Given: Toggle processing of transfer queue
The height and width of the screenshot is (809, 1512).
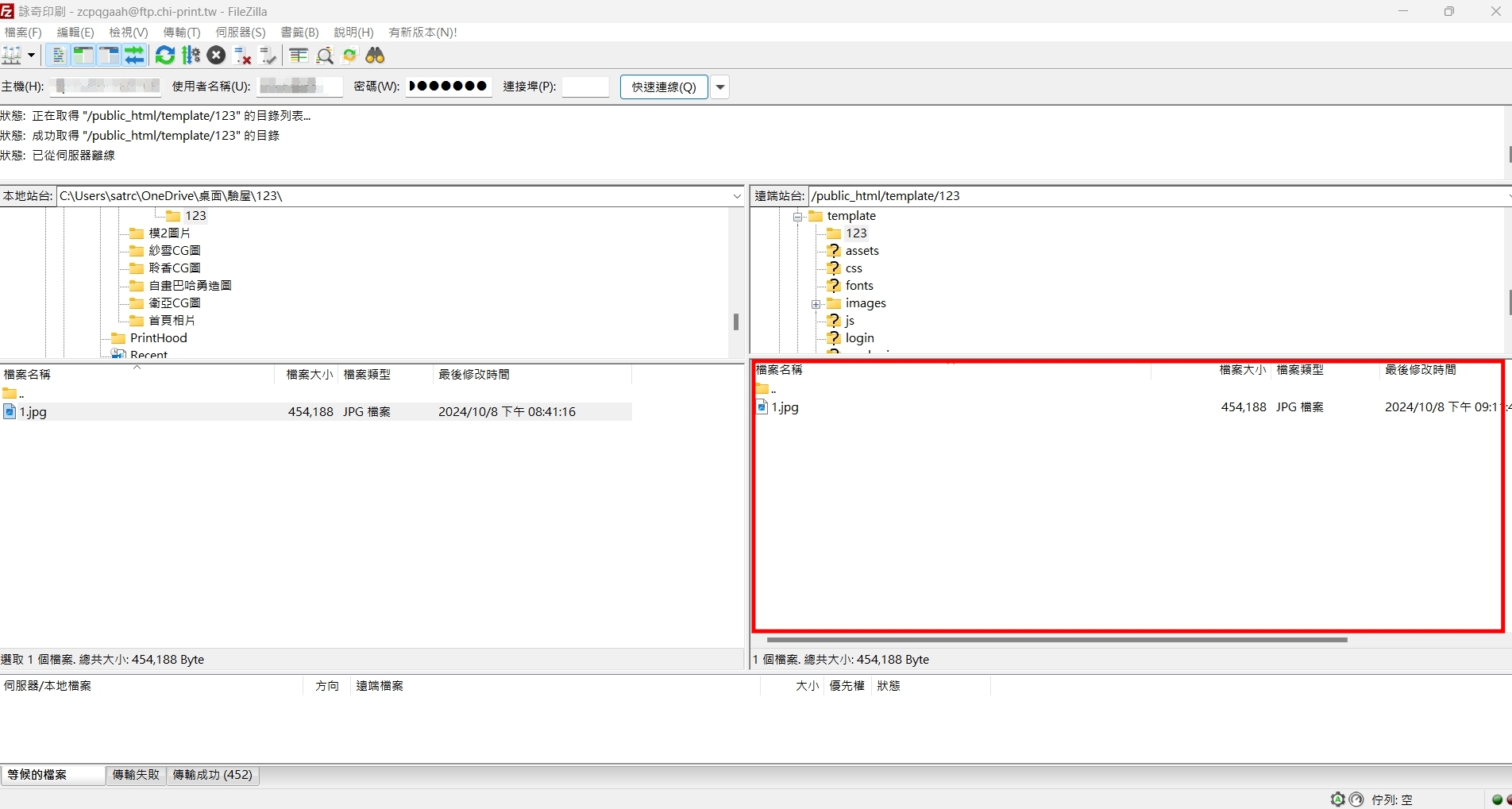Looking at the screenshot, I should [191, 56].
